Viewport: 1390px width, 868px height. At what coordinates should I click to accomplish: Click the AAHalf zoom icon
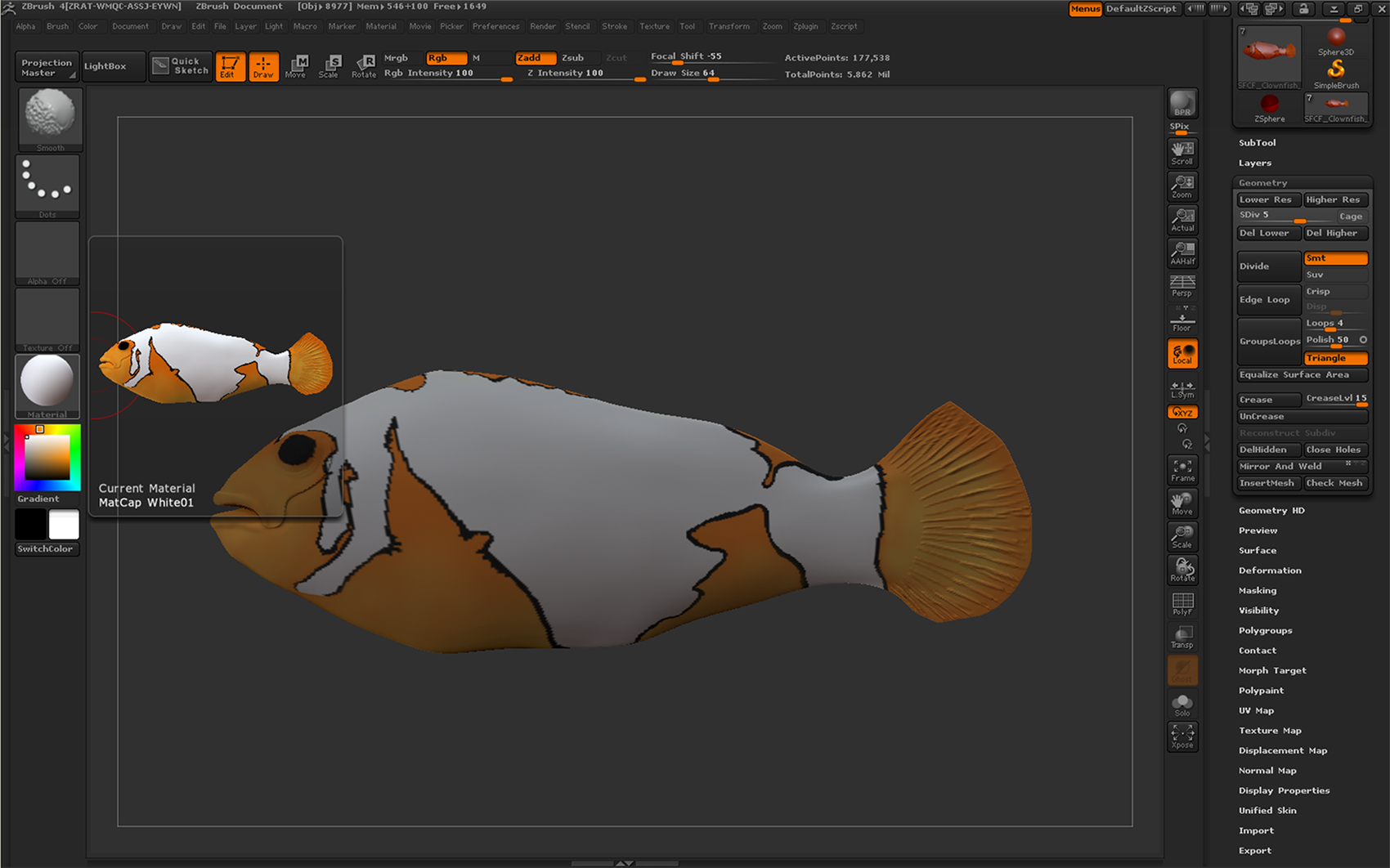1182,253
